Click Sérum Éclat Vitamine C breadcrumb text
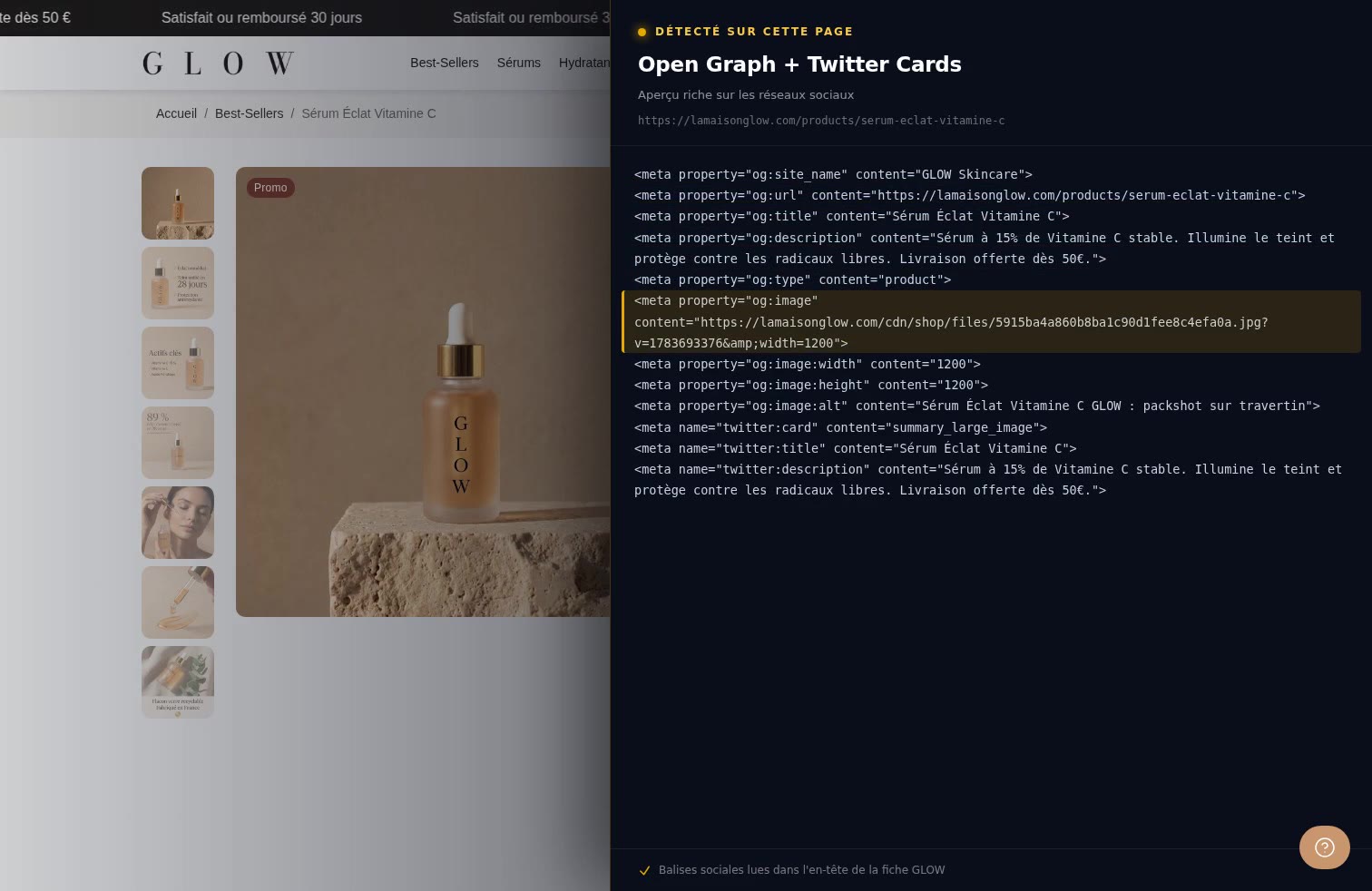The height and width of the screenshot is (891, 1372). [x=368, y=113]
